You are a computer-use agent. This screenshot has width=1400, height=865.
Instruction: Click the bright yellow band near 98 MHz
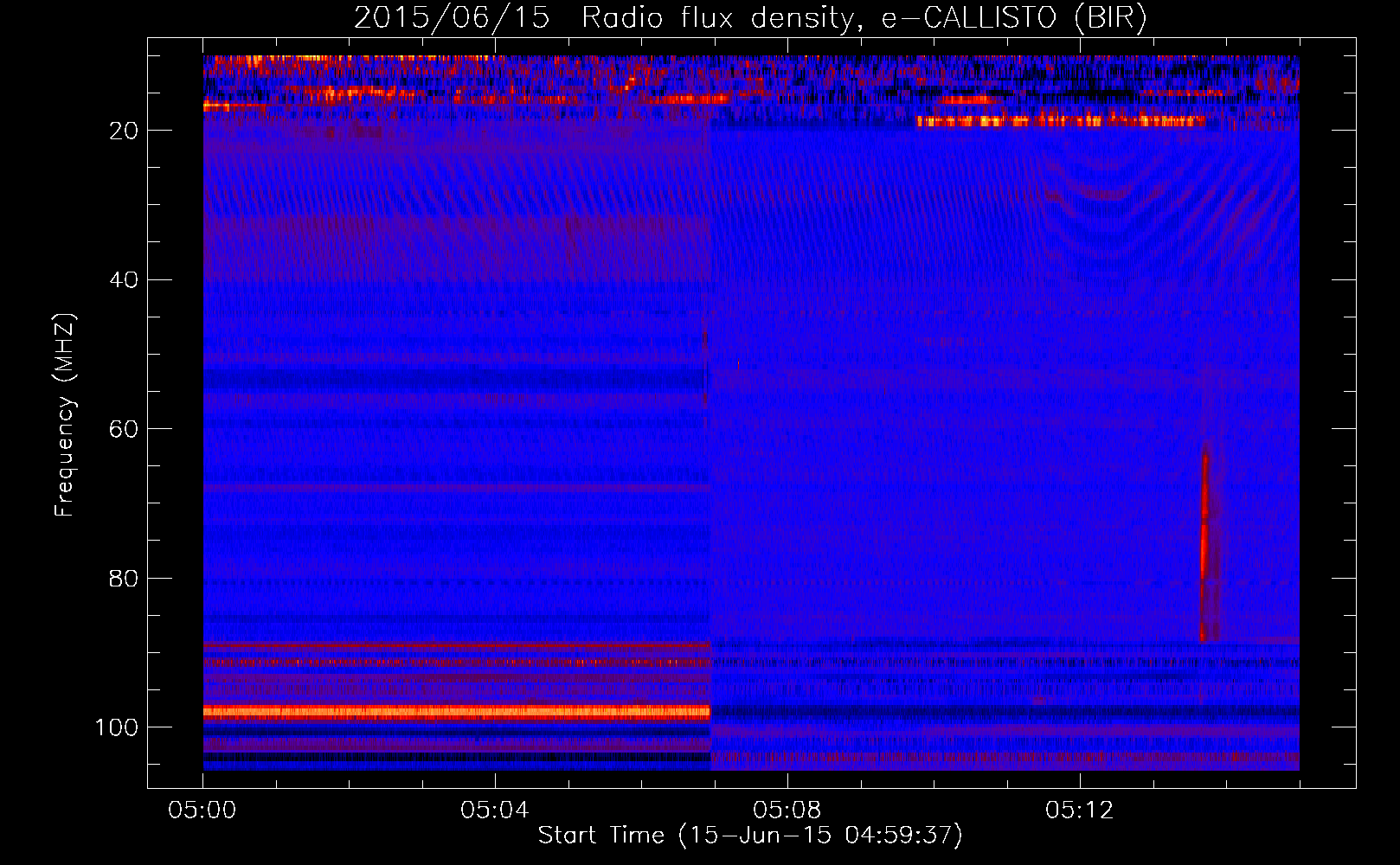click(457, 712)
